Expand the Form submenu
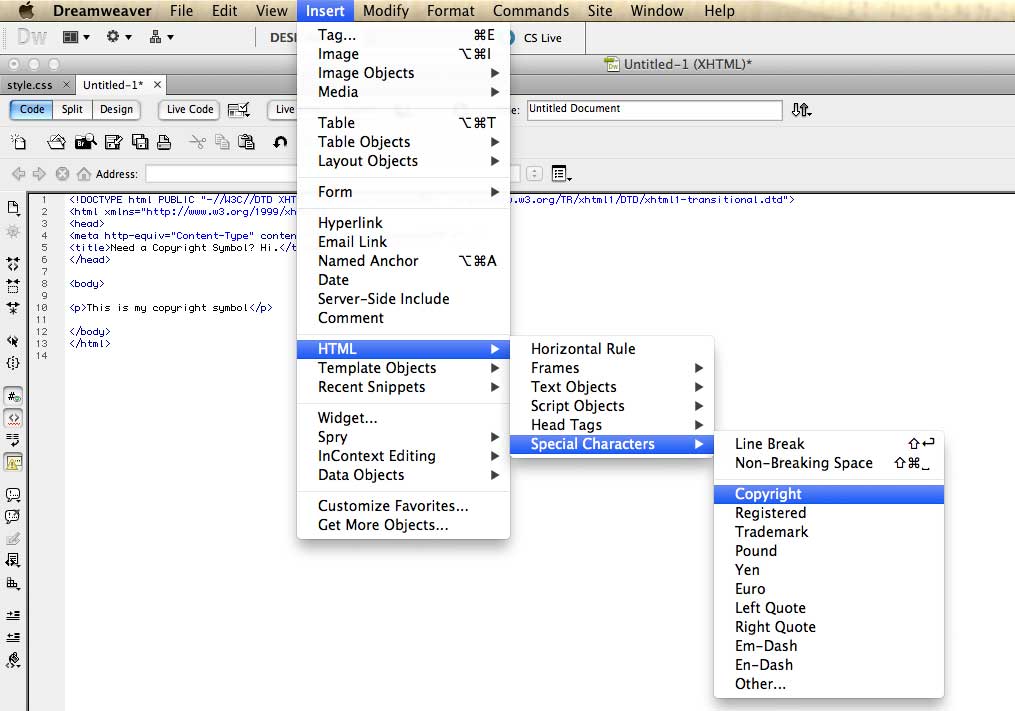 click(403, 192)
